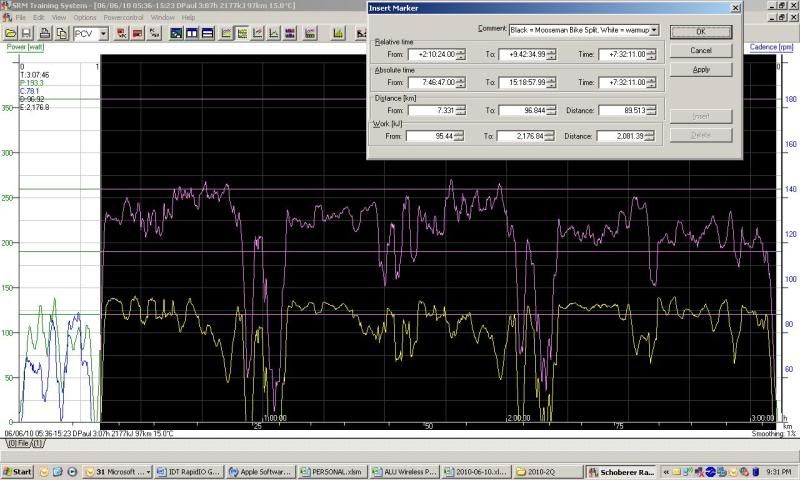Viewport: 800px width, 480px height.
Task: Click the Distance To field showing 96.844
Action: click(x=526, y=110)
